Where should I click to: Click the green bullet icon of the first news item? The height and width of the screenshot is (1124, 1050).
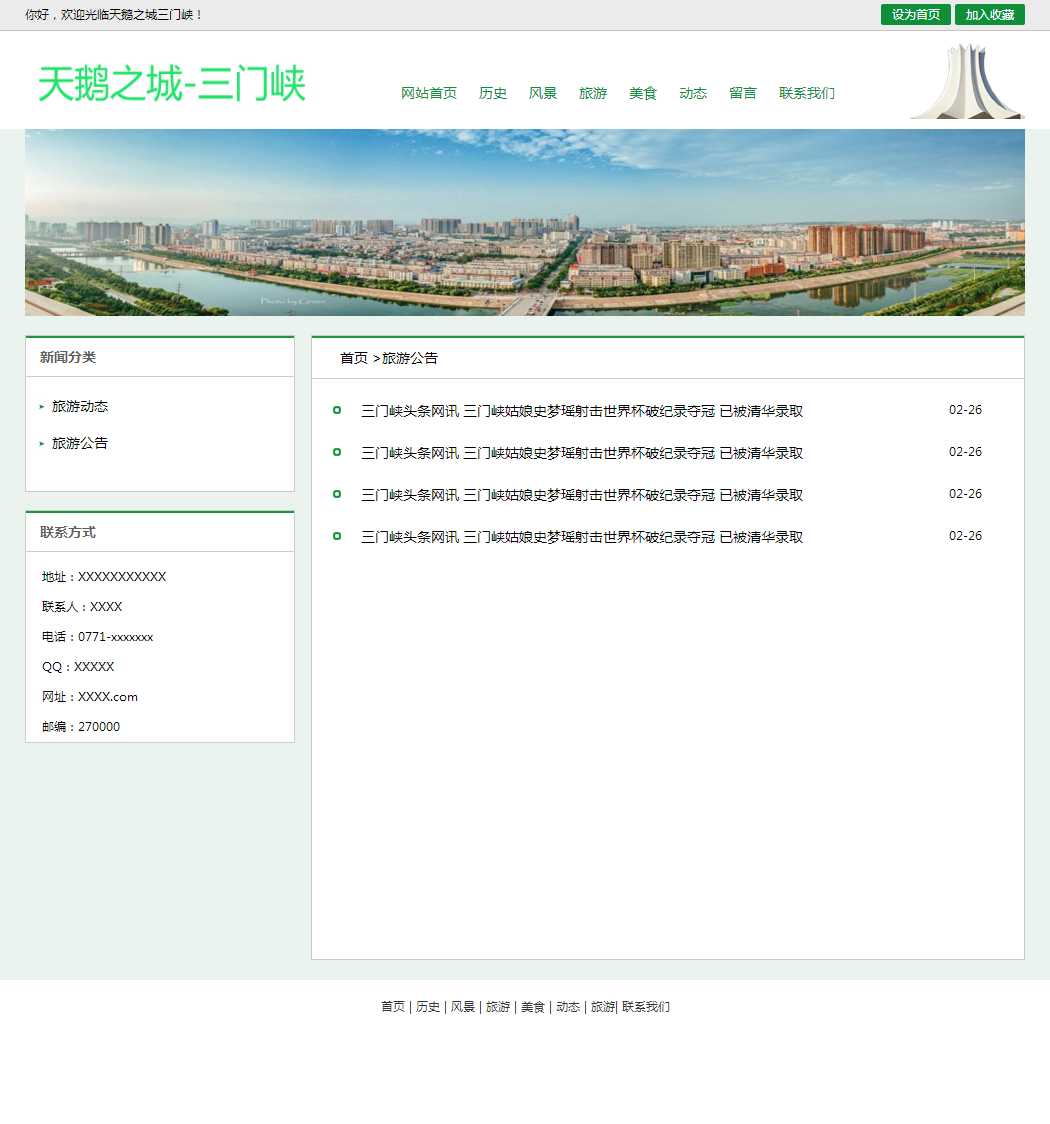[337, 411]
